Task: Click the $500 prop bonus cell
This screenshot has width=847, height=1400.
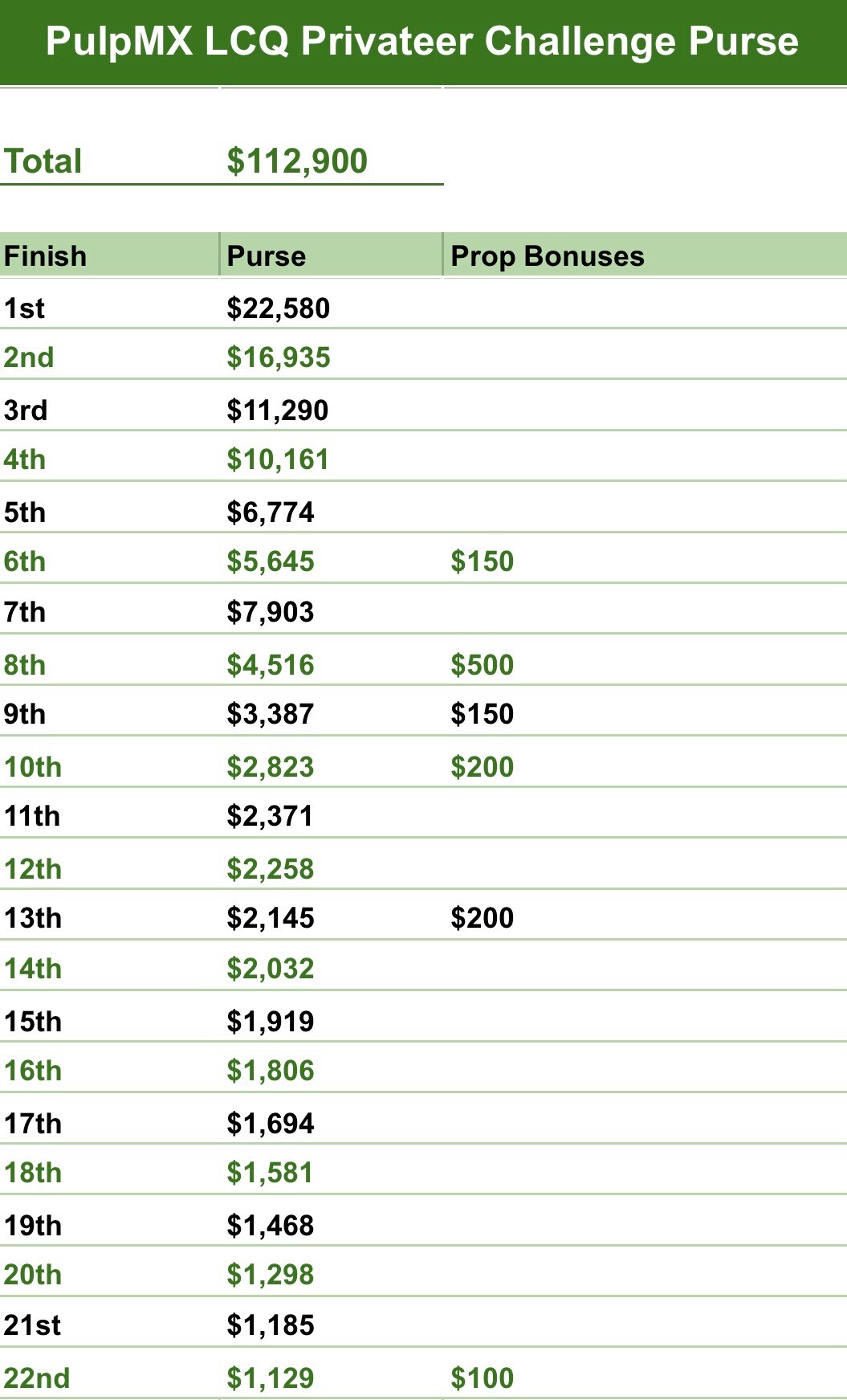Action: click(482, 665)
